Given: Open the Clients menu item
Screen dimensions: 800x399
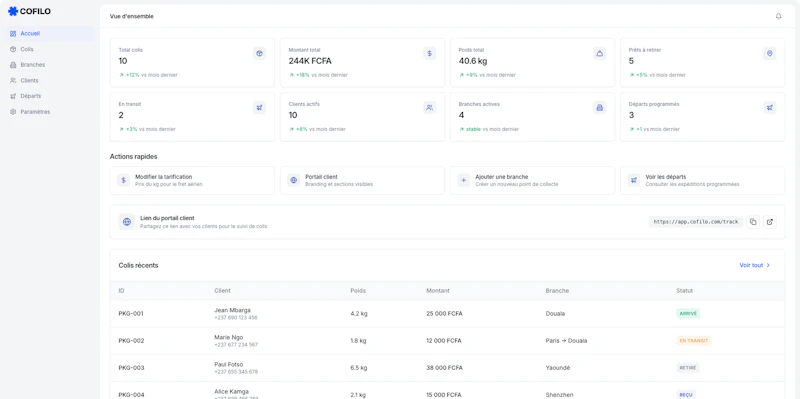Looking at the screenshot, I should pyautogui.click(x=50, y=81).
